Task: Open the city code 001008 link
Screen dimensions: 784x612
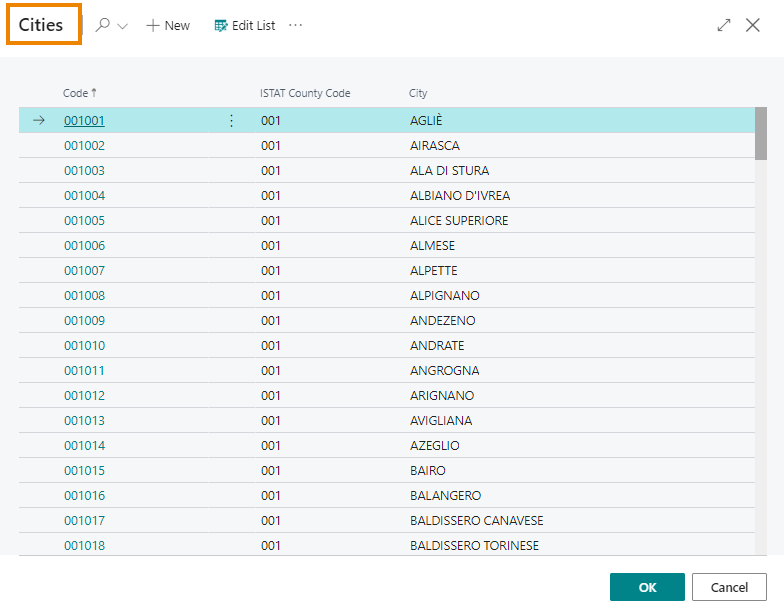Action: click(84, 296)
